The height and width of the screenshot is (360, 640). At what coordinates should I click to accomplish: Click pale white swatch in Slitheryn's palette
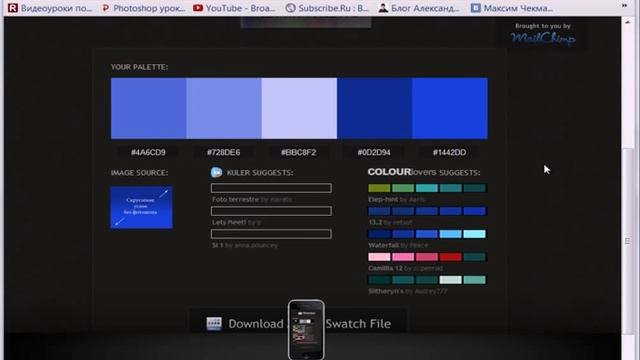[x=451, y=280]
